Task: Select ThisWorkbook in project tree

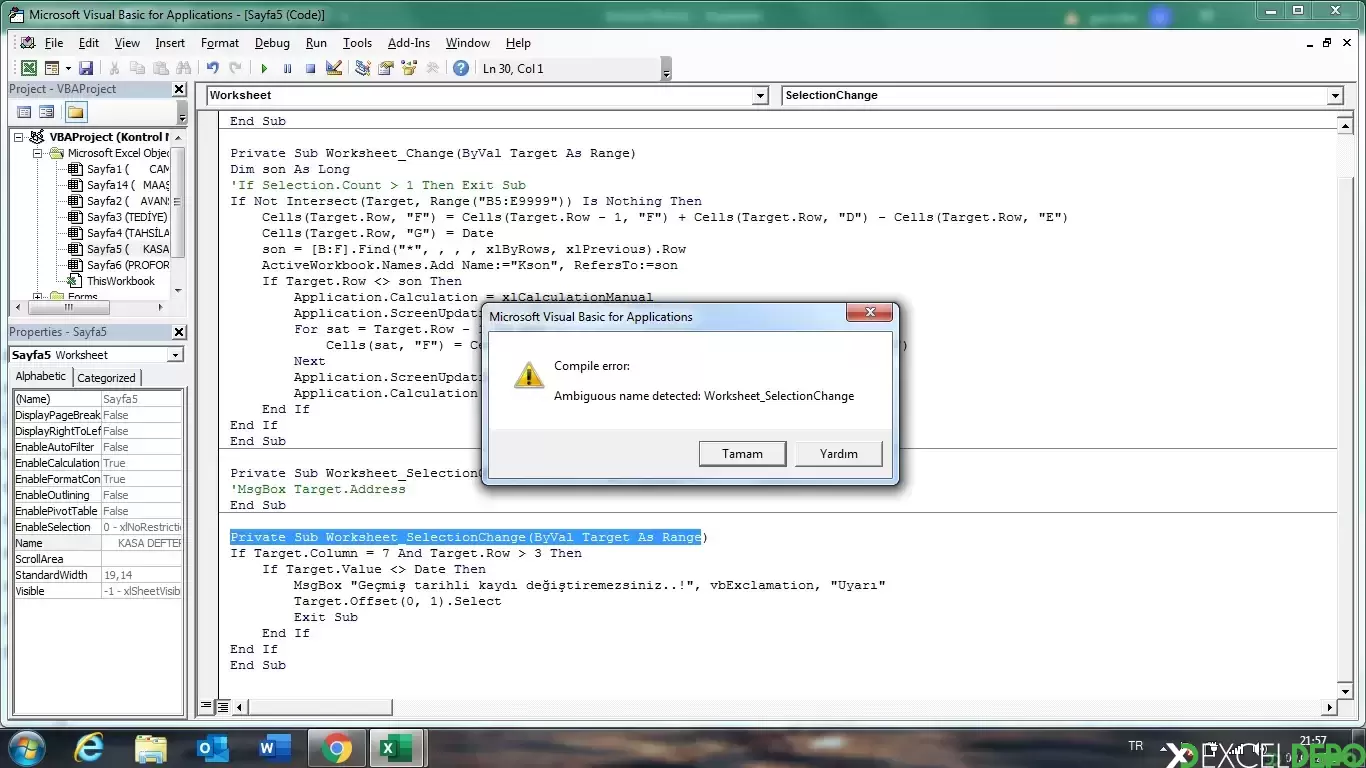Action: 121,281
